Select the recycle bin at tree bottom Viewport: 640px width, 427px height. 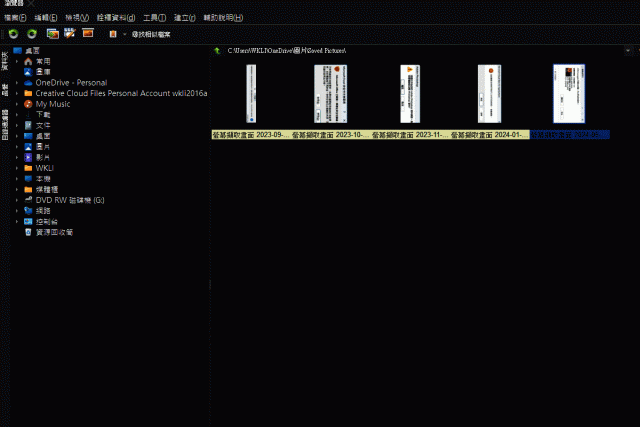tap(54, 232)
